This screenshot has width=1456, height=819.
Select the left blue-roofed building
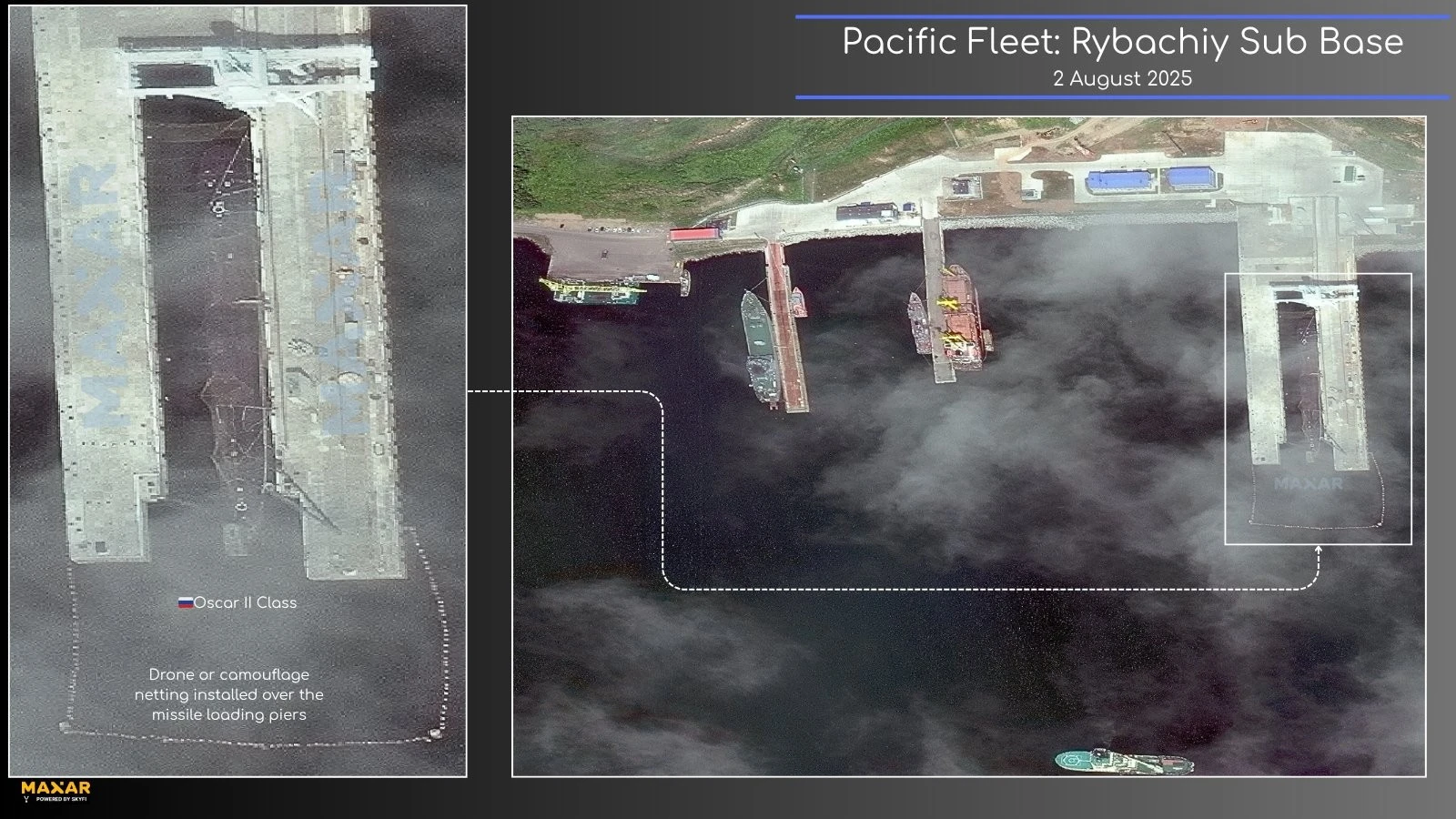click(x=1121, y=181)
